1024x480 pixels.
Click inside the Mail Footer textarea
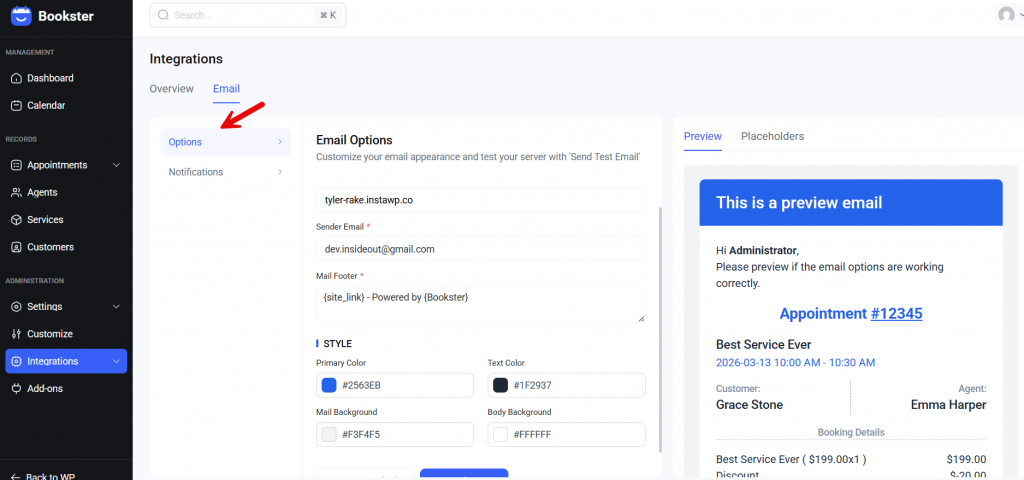point(481,304)
